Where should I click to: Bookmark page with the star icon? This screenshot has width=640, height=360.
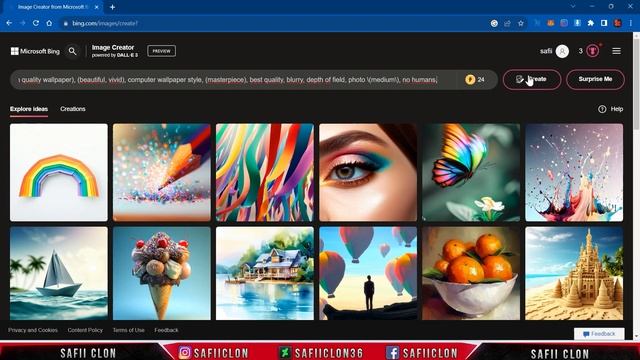(521, 23)
